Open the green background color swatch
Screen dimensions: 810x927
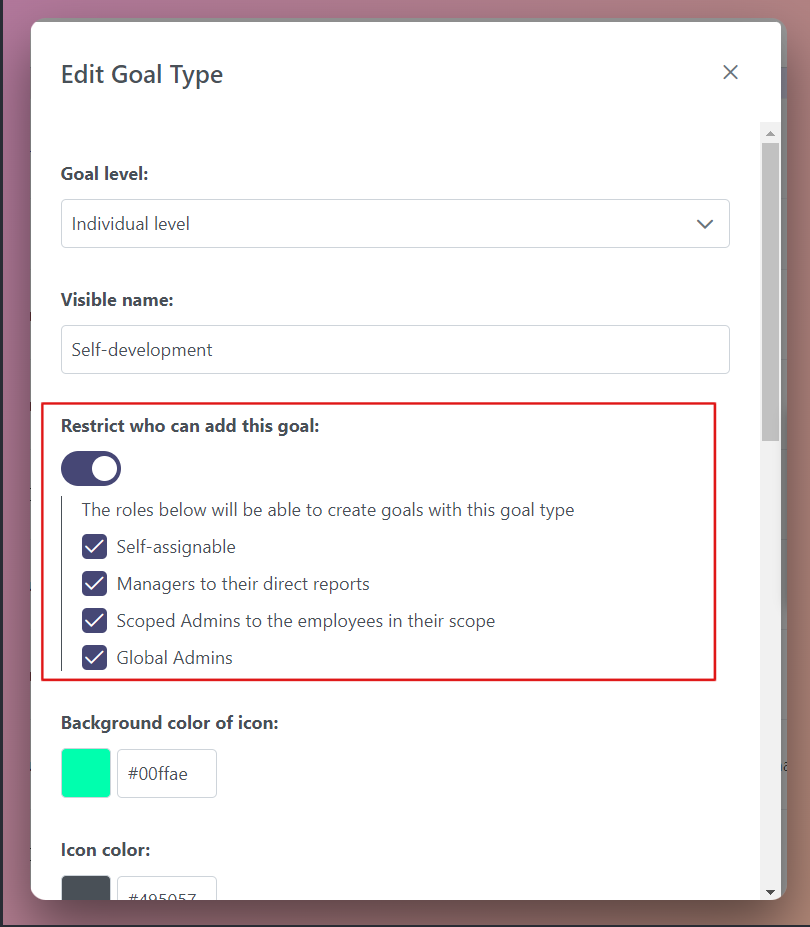point(86,774)
